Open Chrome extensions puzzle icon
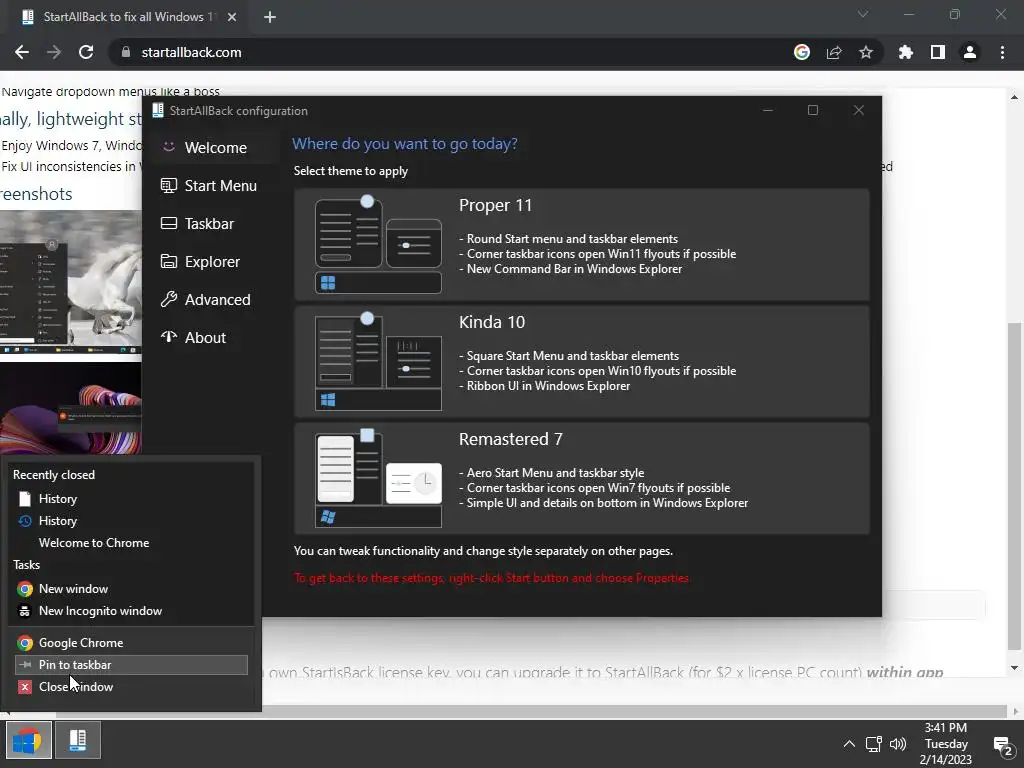 point(905,52)
